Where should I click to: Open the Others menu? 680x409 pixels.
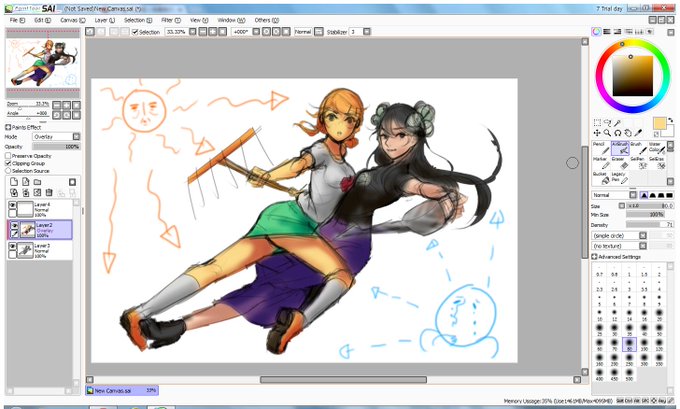point(266,20)
